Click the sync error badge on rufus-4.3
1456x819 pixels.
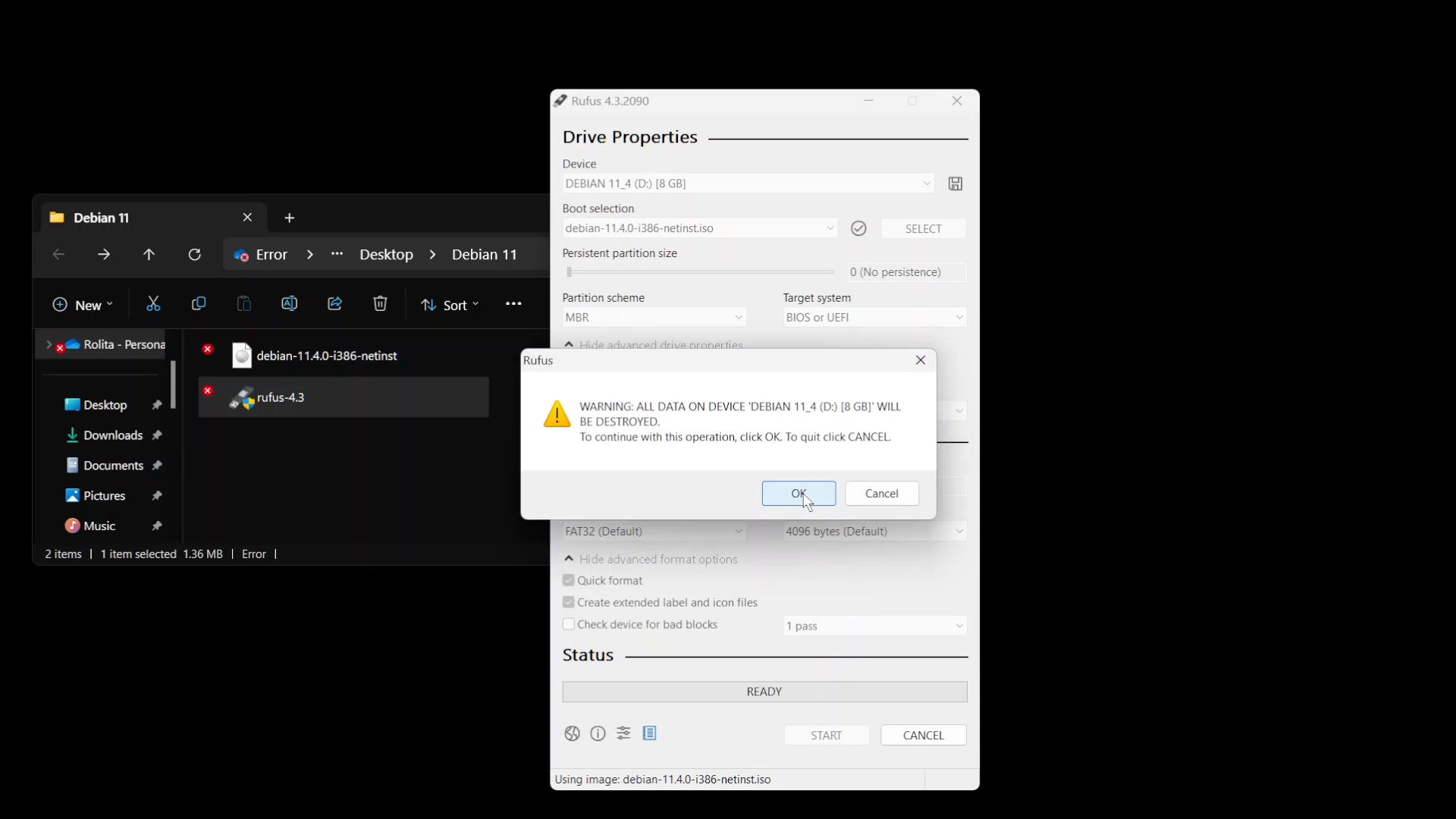pos(208,391)
